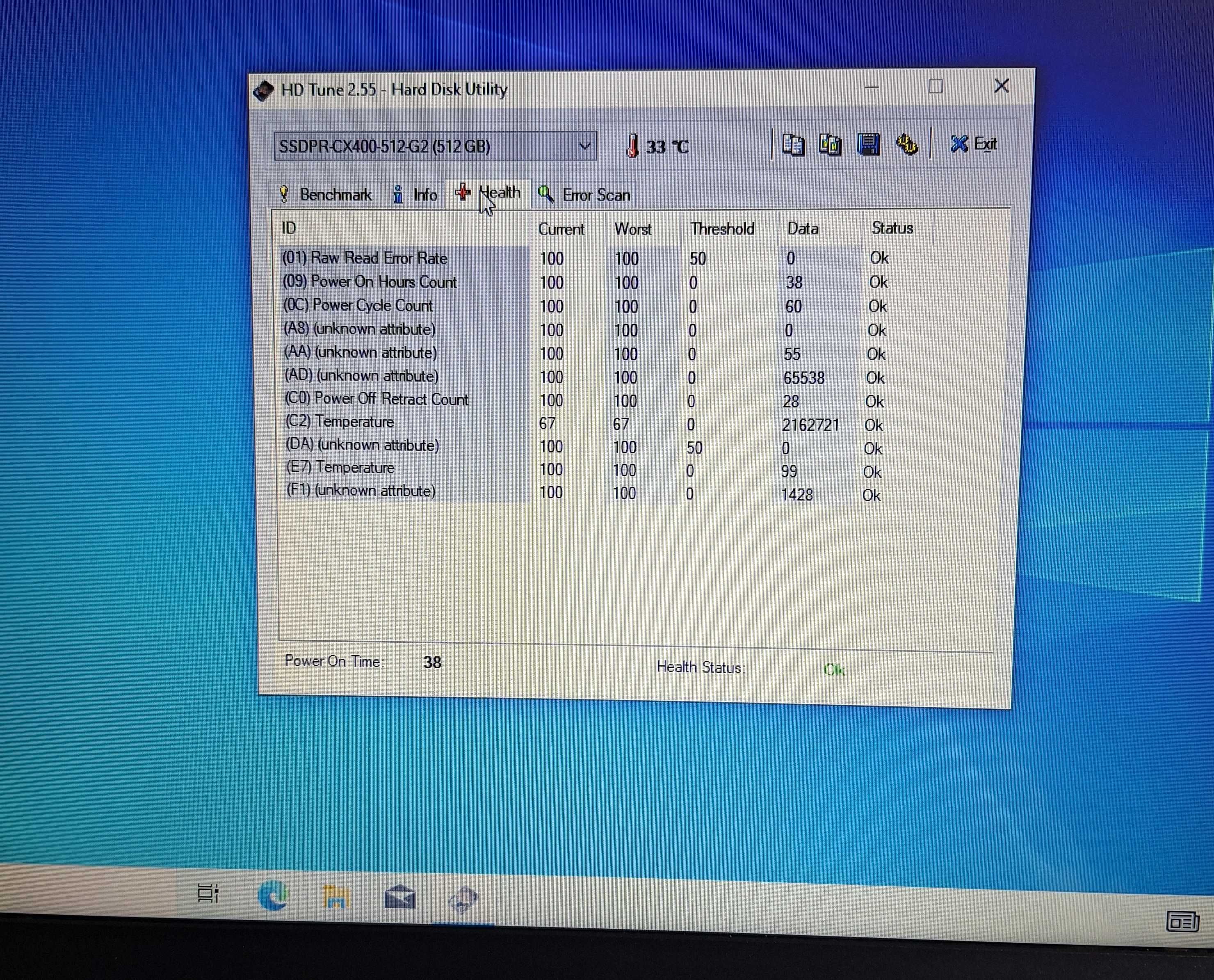Click the thermometer temperature icon
This screenshot has height=980, width=1214.
point(633,146)
